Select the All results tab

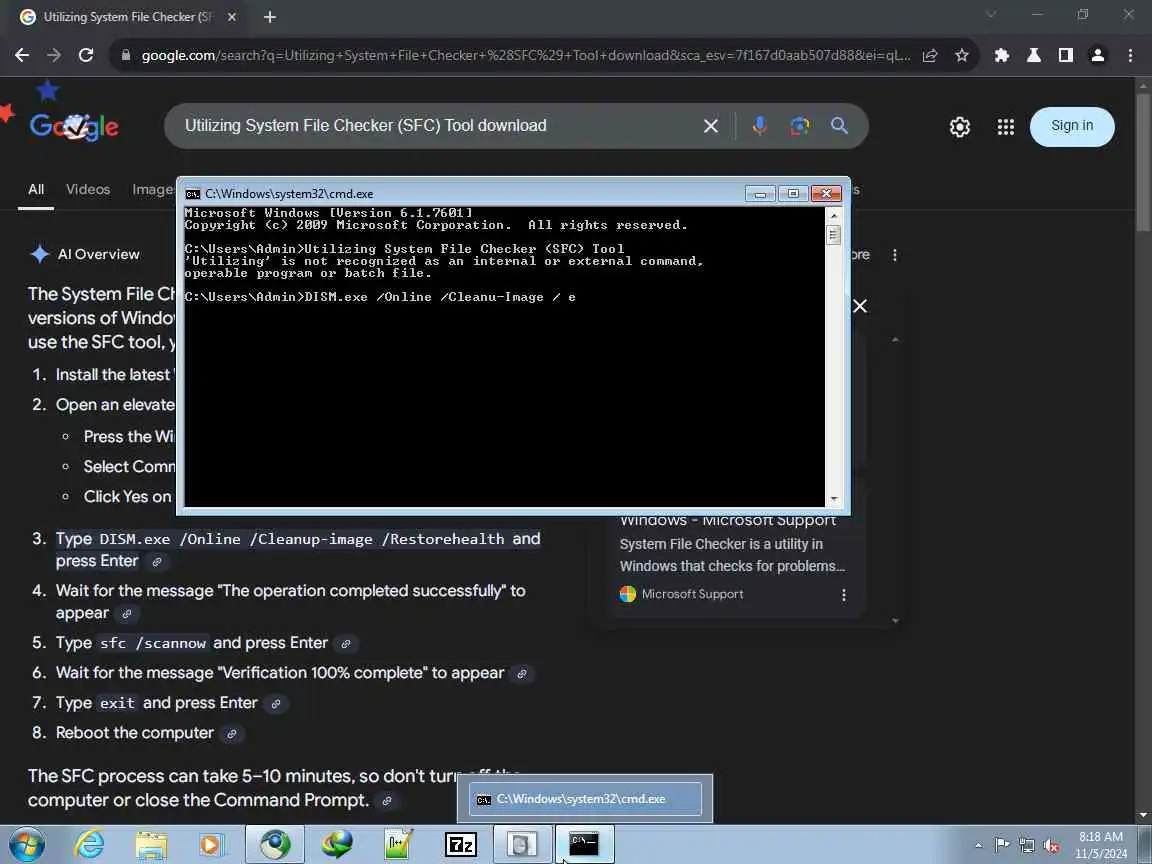(x=36, y=190)
